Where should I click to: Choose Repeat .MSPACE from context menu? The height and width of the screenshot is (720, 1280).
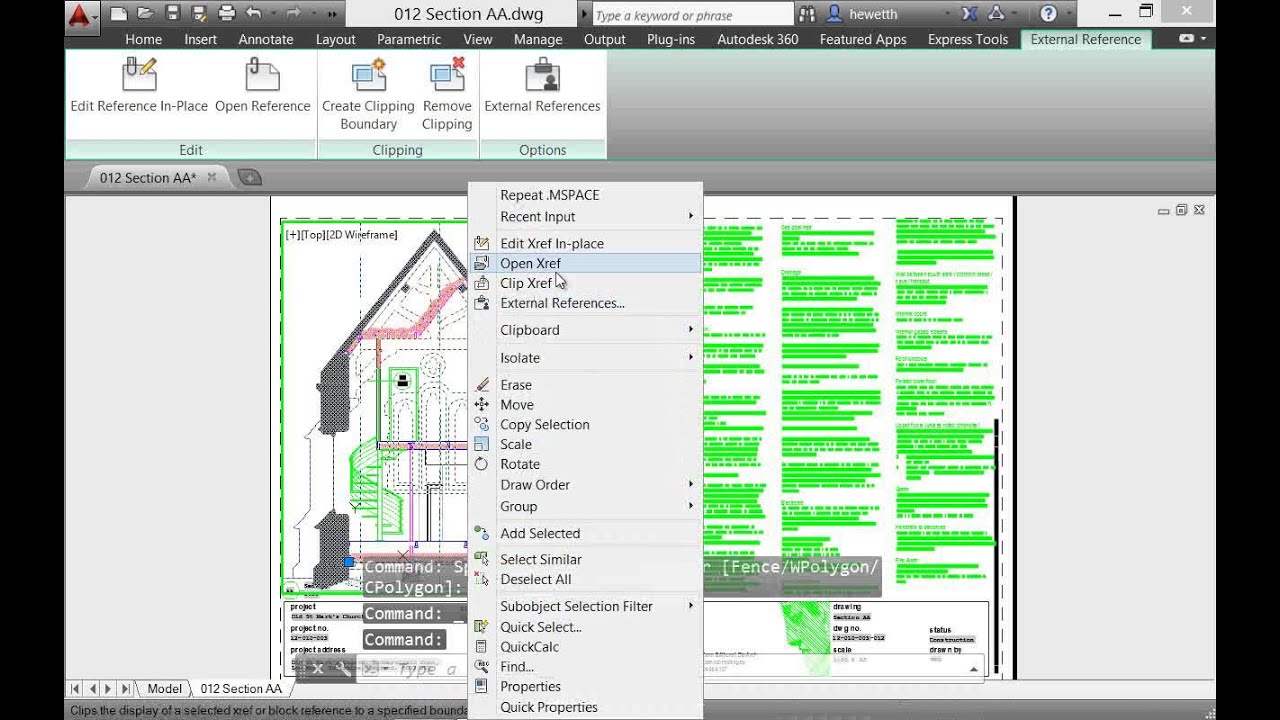(586, 195)
